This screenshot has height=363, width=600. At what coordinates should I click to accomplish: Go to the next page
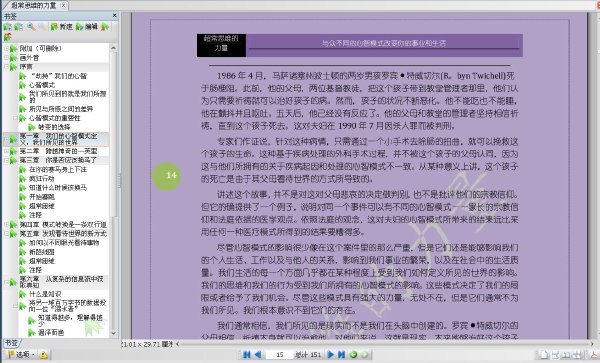click(331, 355)
